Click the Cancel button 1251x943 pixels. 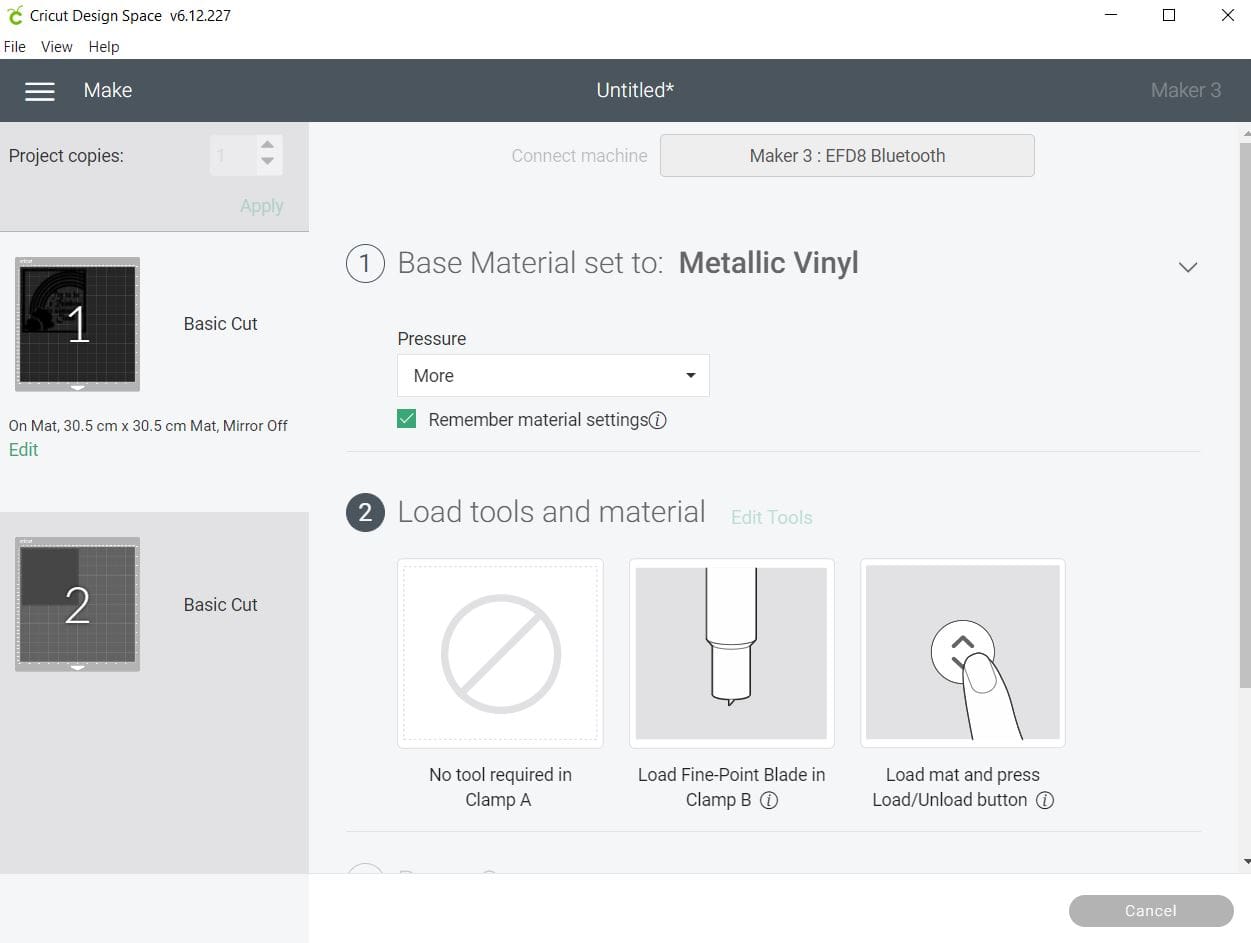(x=1151, y=911)
